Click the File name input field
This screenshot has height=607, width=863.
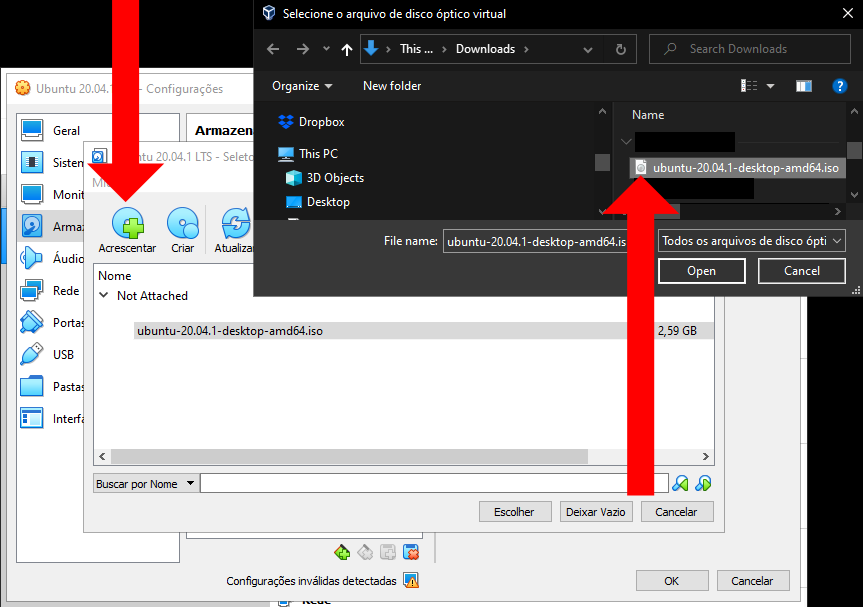click(537, 241)
